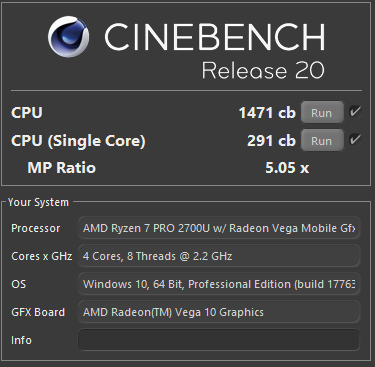The height and width of the screenshot is (367, 375).
Task: Click the CINEBENCH title text
Action: coord(215,37)
